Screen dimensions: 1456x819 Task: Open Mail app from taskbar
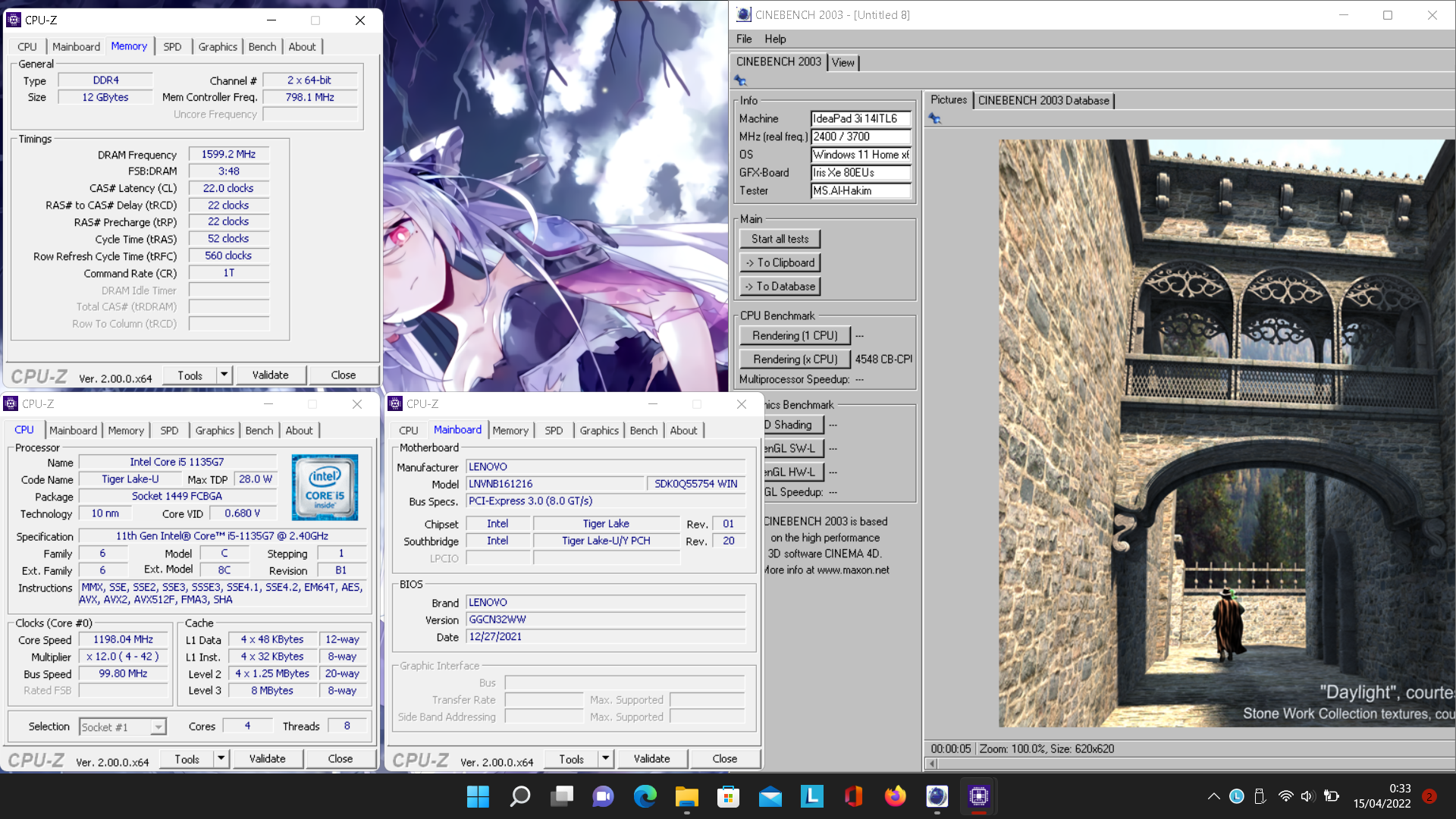tap(770, 796)
